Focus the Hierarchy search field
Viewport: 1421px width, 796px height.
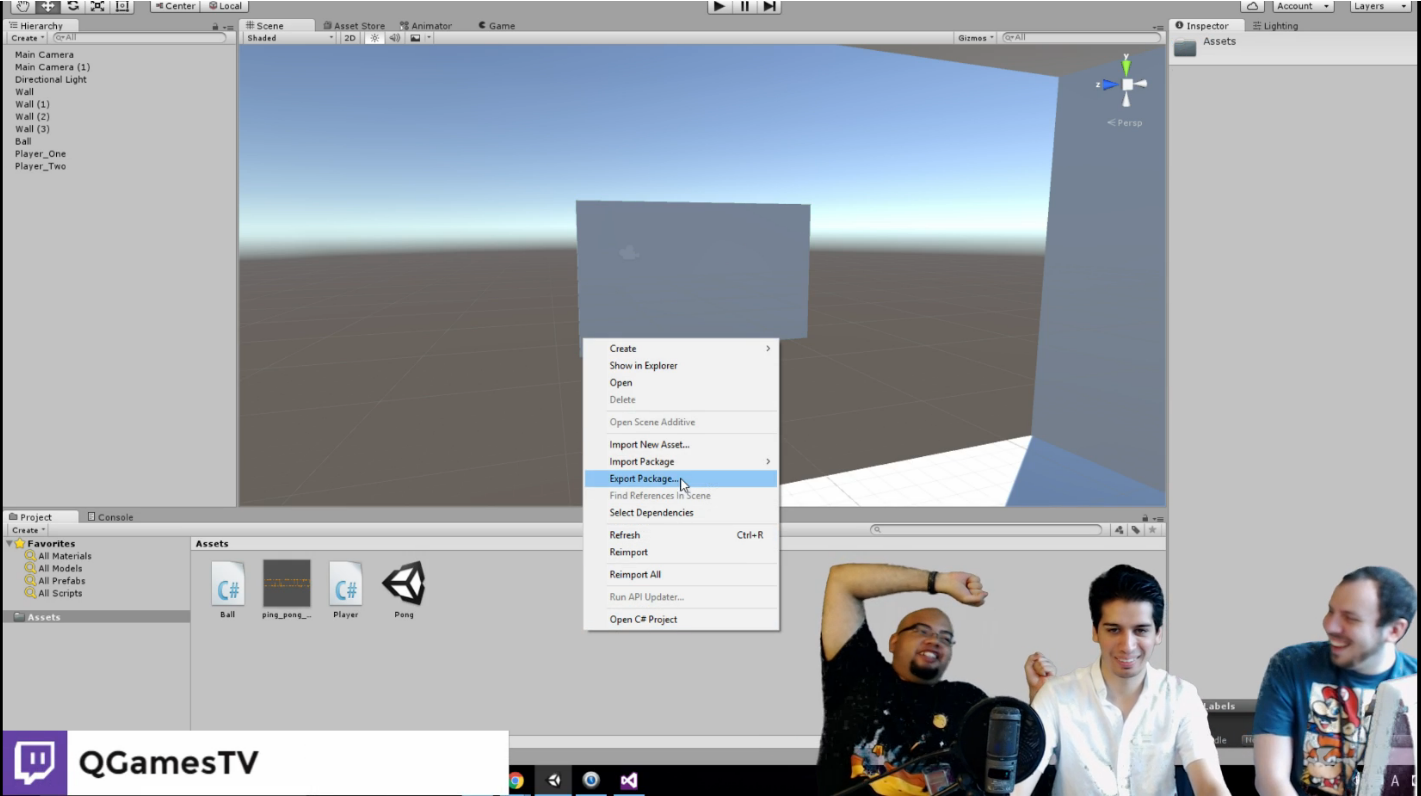pos(138,38)
